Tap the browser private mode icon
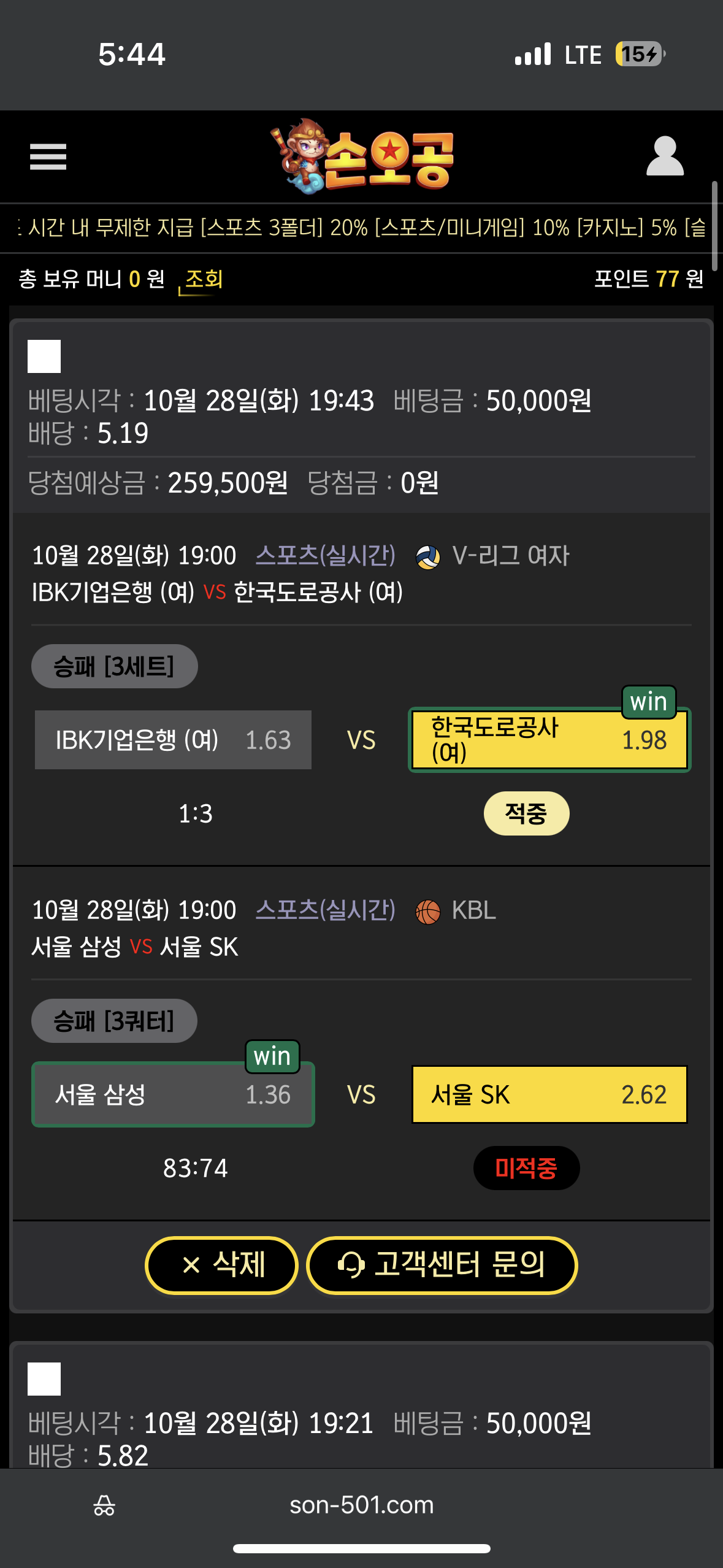 click(x=104, y=1505)
